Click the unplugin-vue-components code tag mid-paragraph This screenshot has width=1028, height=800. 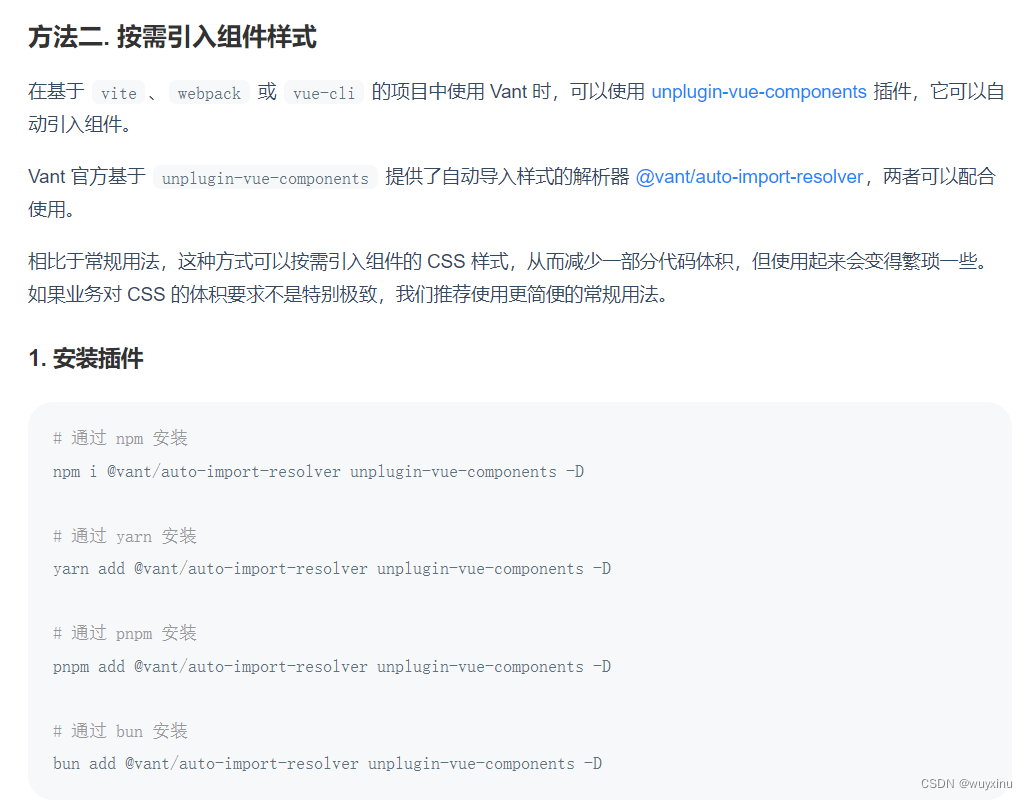pyautogui.click(x=266, y=178)
